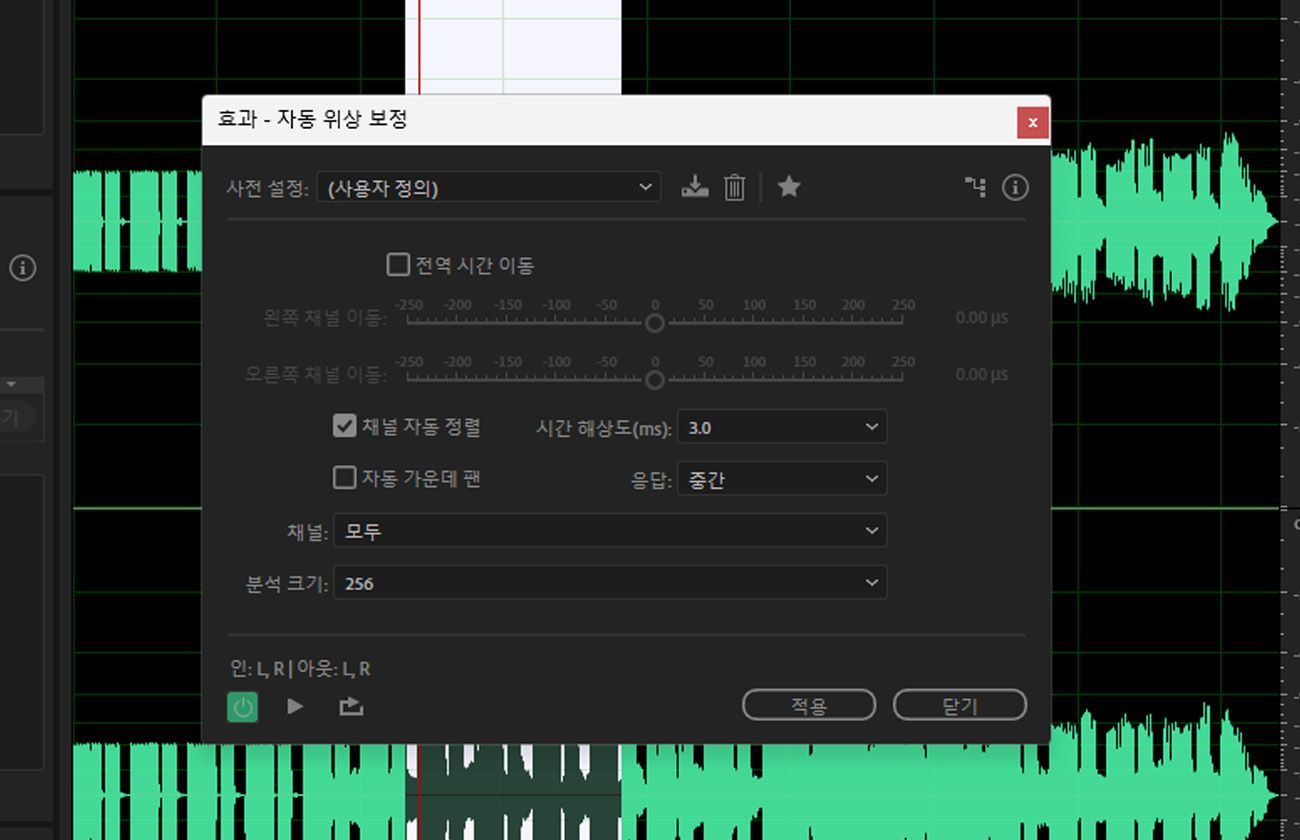Uncheck the 채널 자동 정렬 option
This screenshot has height=840, width=1300.
[x=345, y=425]
